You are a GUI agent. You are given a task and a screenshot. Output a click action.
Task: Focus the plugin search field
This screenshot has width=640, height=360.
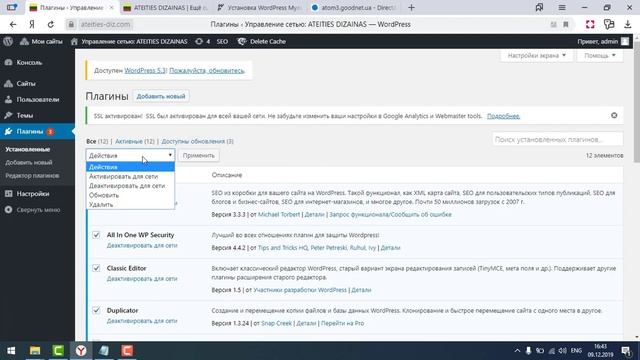[x=558, y=140]
